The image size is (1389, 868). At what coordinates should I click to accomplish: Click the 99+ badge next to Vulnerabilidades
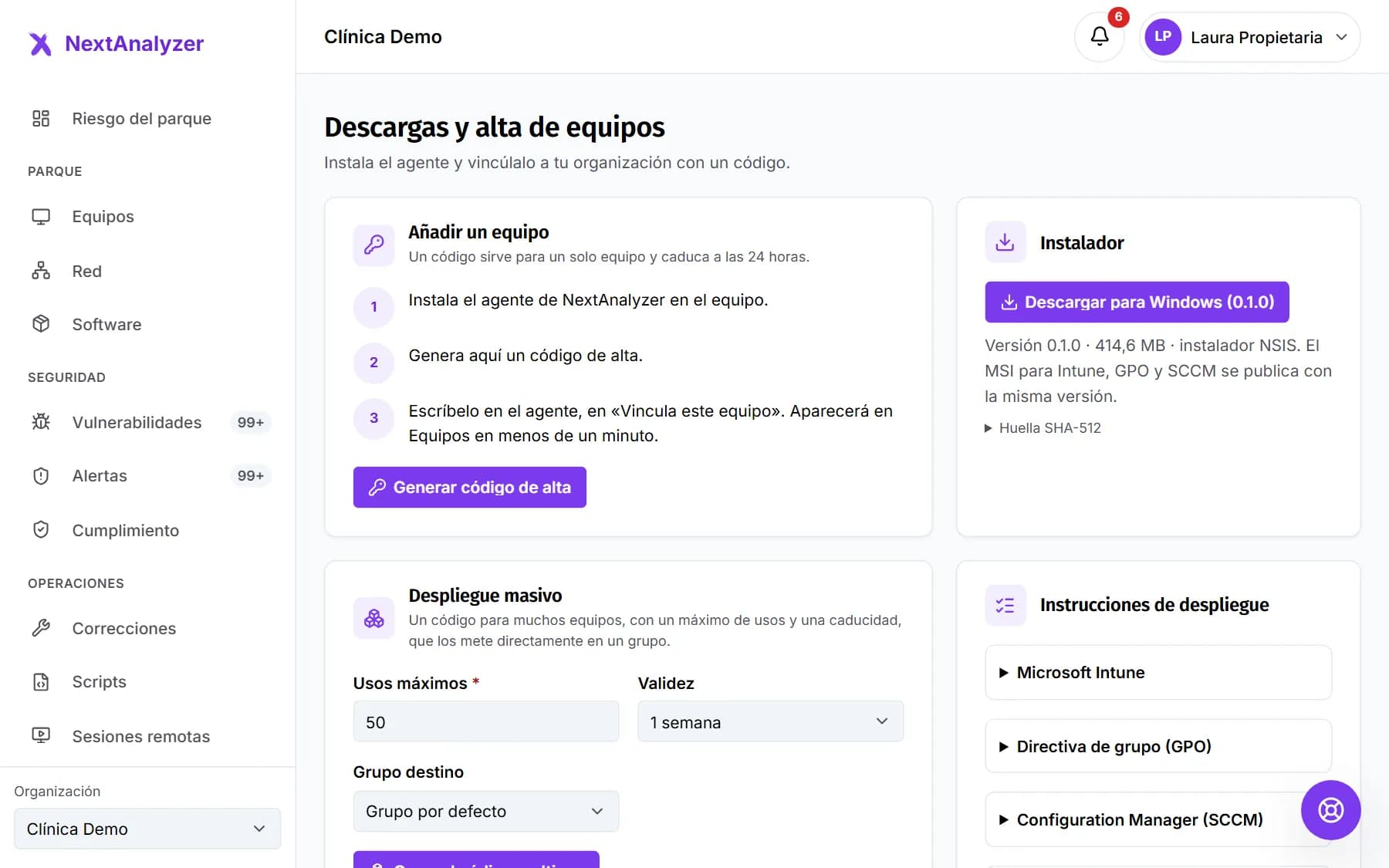coord(250,422)
